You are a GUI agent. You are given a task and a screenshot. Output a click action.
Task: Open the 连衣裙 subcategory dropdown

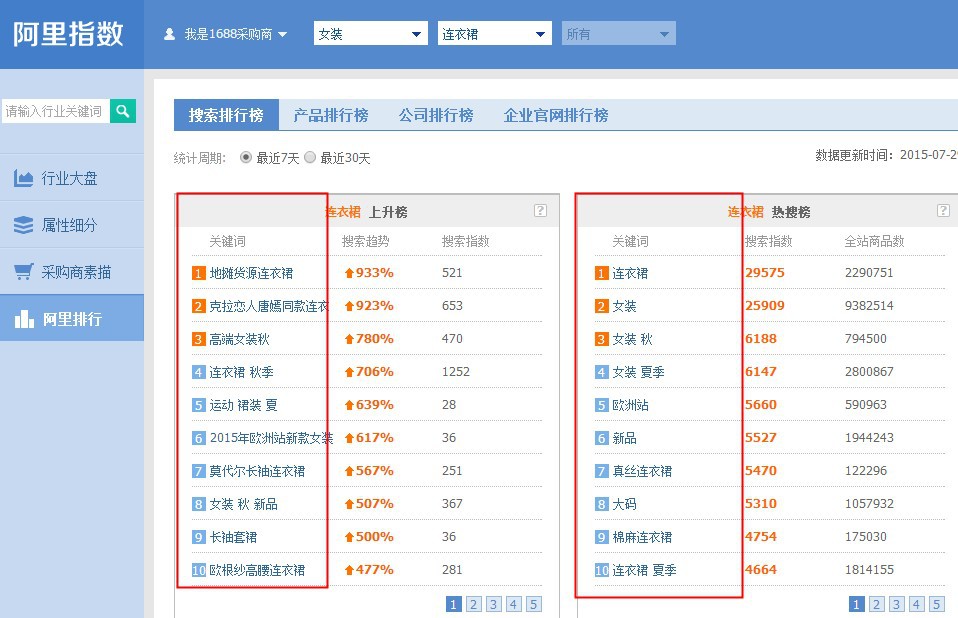click(494, 34)
